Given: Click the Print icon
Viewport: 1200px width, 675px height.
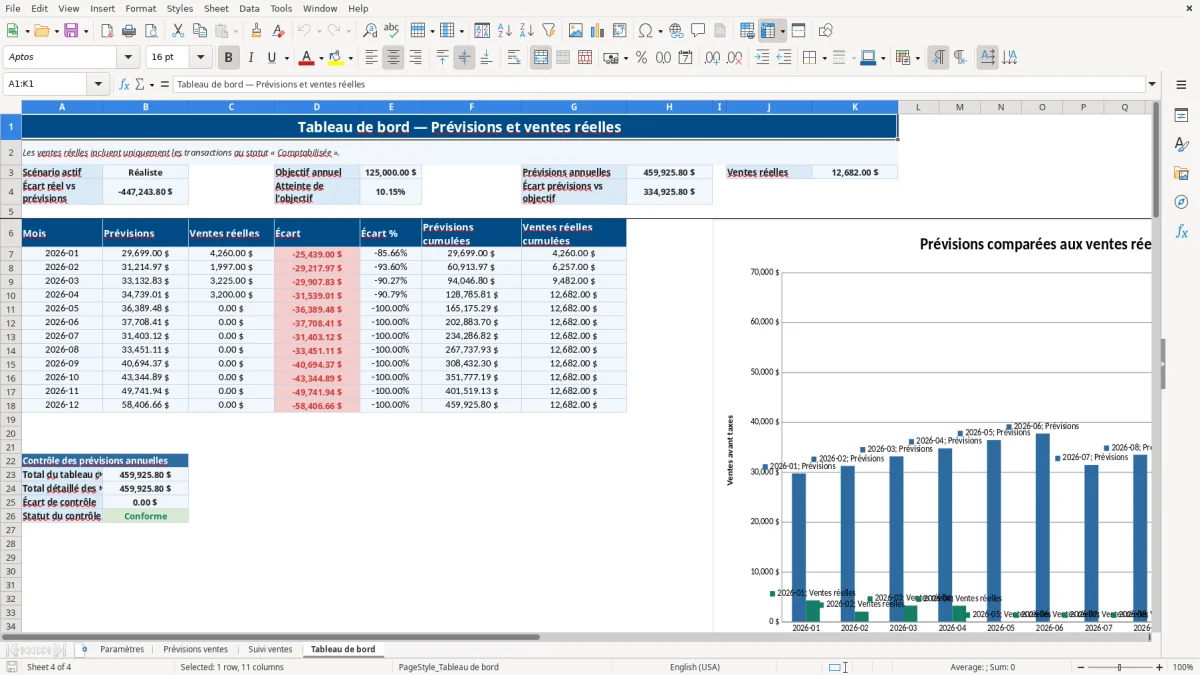Looking at the screenshot, I should point(128,31).
